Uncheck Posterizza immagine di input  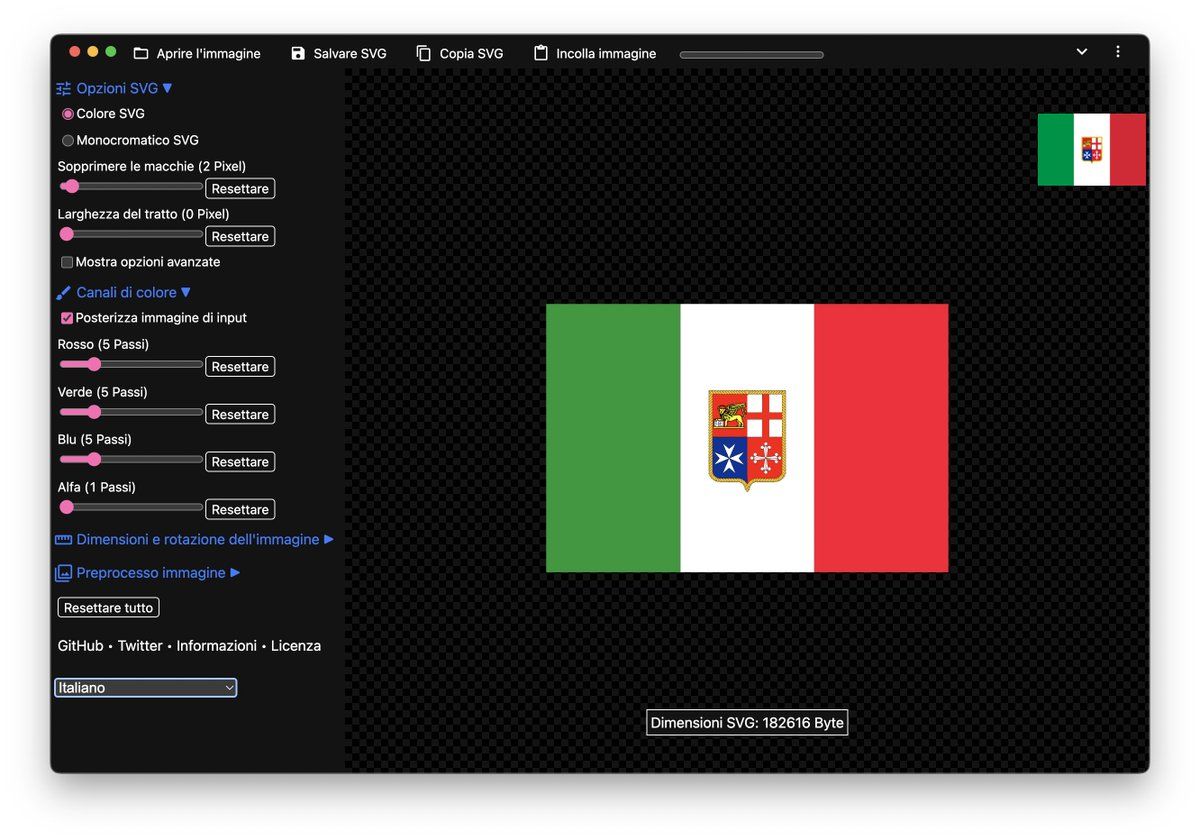point(67,318)
